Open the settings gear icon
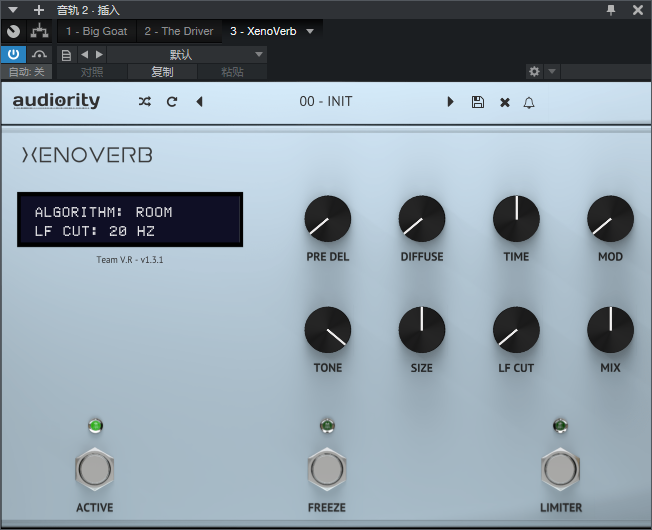The image size is (652, 530). click(x=534, y=71)
